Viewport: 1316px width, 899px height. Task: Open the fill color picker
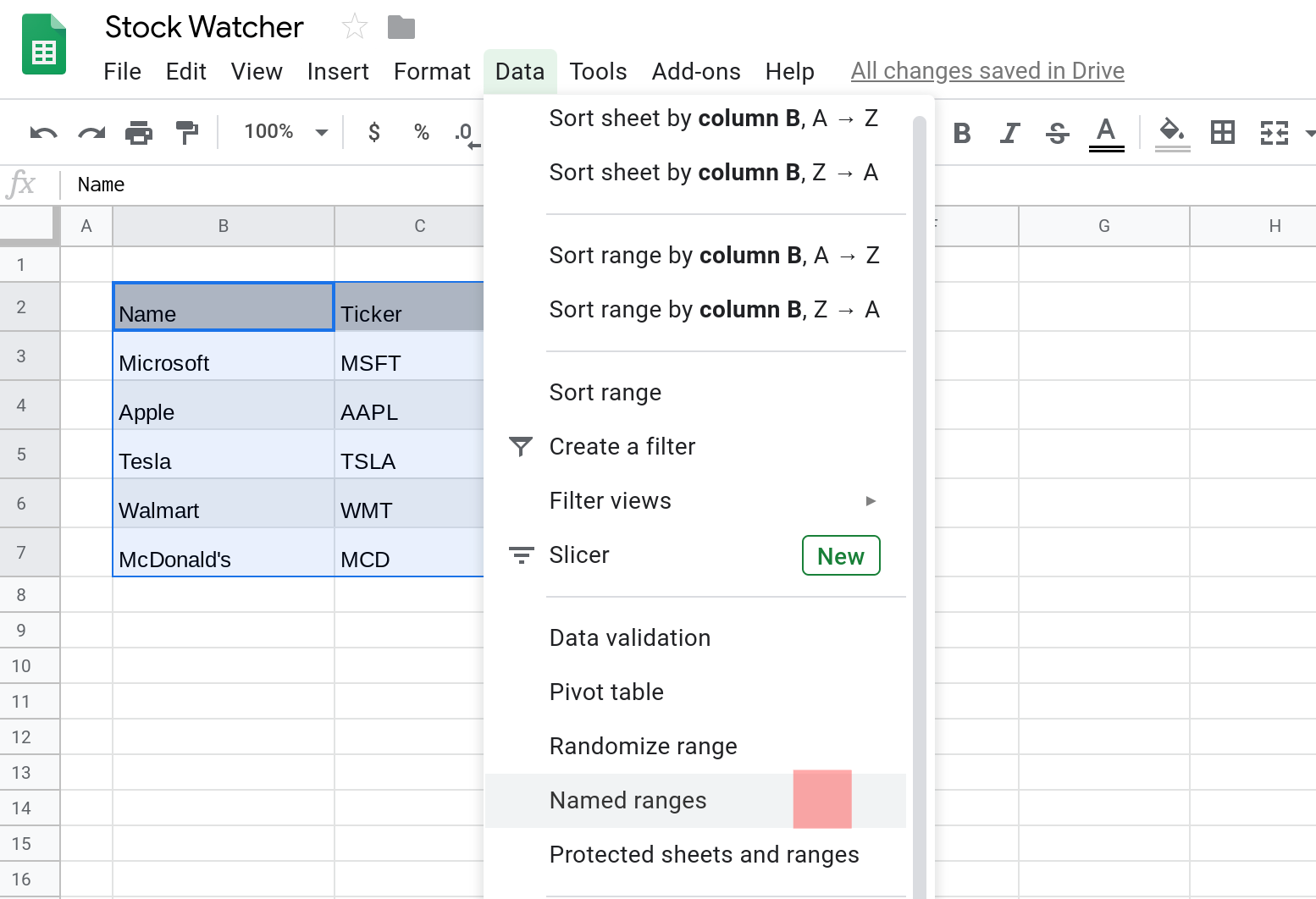click(x=1173, y=134)
